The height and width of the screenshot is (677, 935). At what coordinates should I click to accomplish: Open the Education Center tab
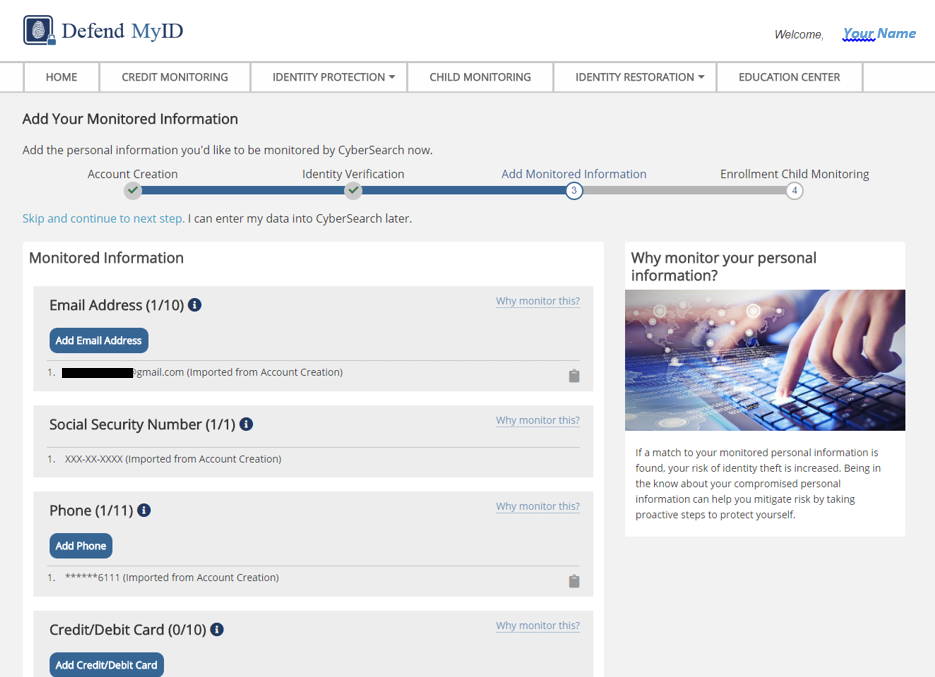(x=789, y=77)
